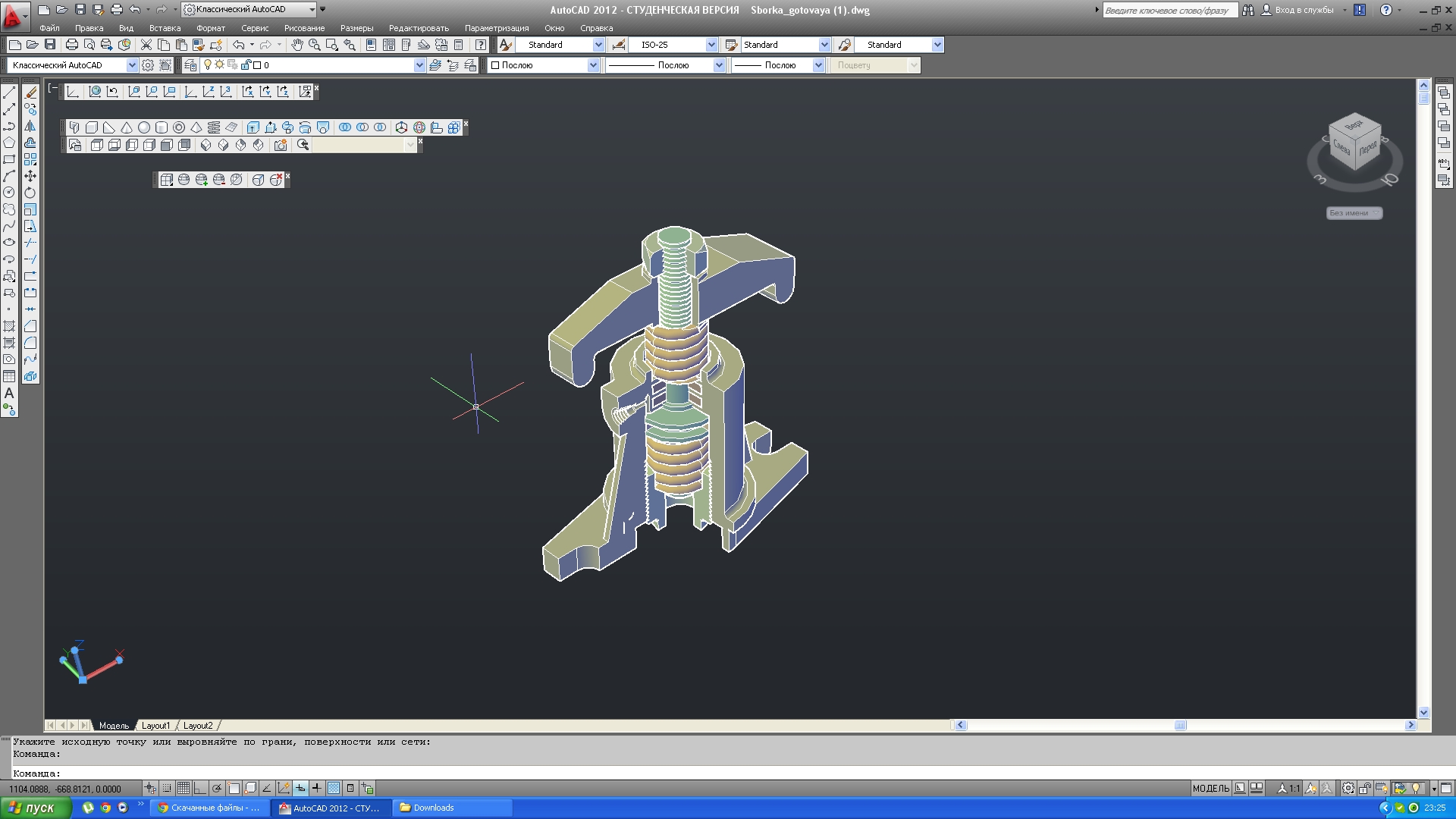
Task: Switch to Скачанные файлы Chrome taskbar window
Action: click(209, 808)
